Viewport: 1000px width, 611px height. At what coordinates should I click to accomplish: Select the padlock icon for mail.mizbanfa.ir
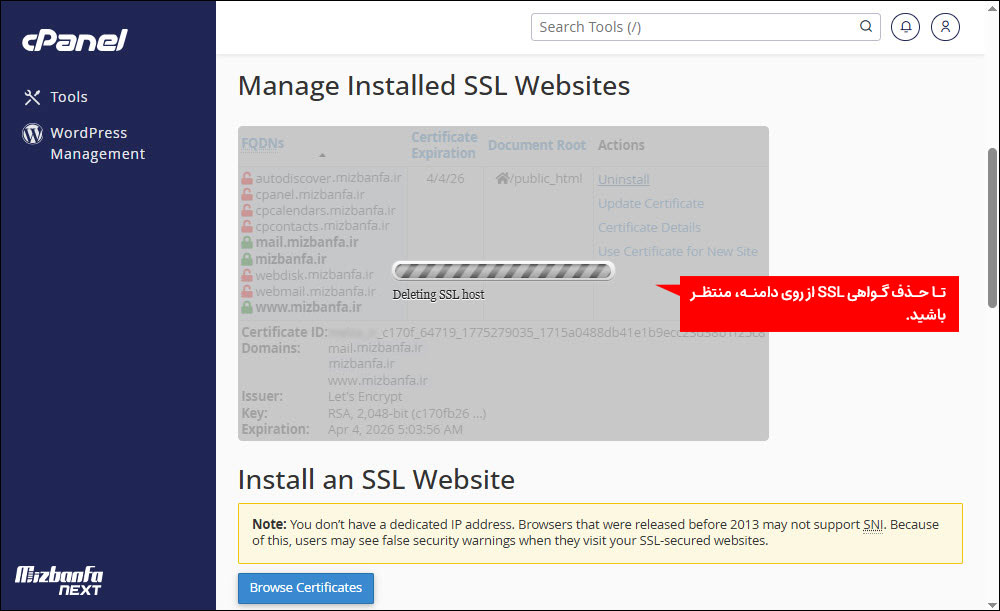click(247, 242)
